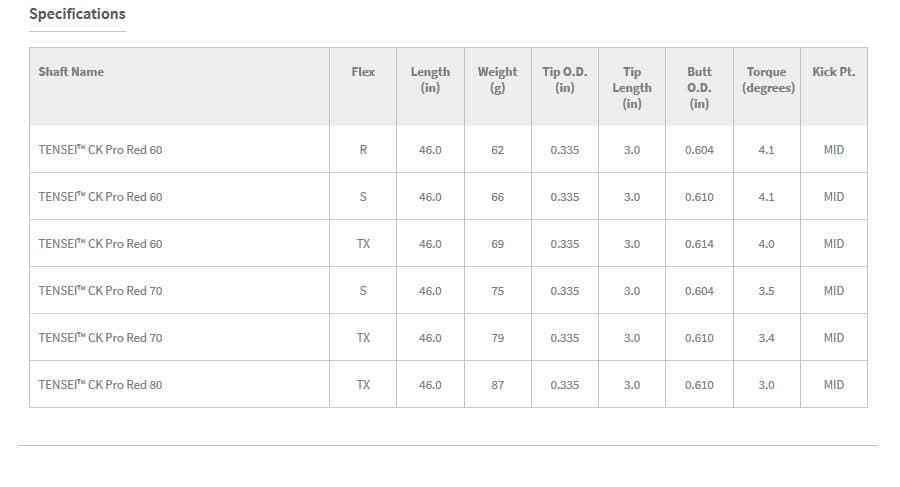Select the Tip O.D. (in) header
Viewport: 900px width, 487px height.
click(565, 80)
